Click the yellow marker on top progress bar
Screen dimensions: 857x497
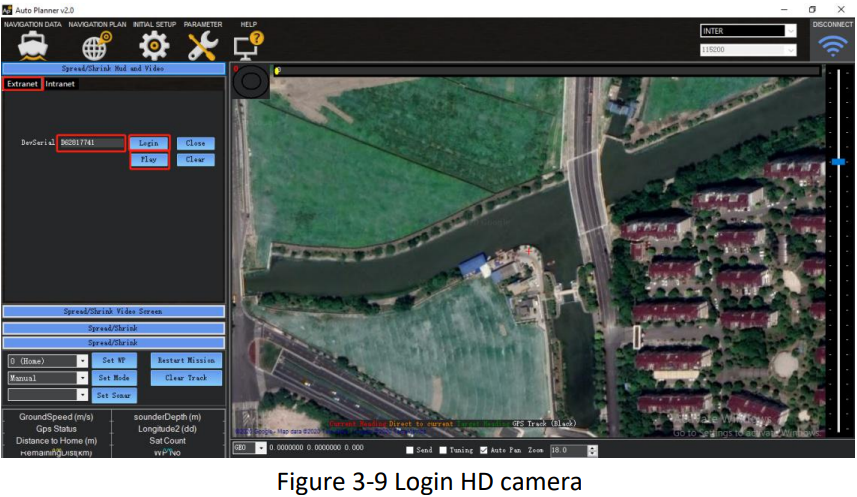278,71
